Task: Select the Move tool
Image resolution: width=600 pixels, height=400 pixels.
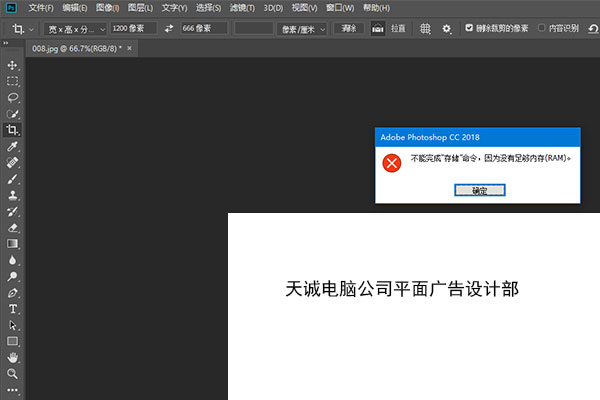Action: [x=13, y=65]
